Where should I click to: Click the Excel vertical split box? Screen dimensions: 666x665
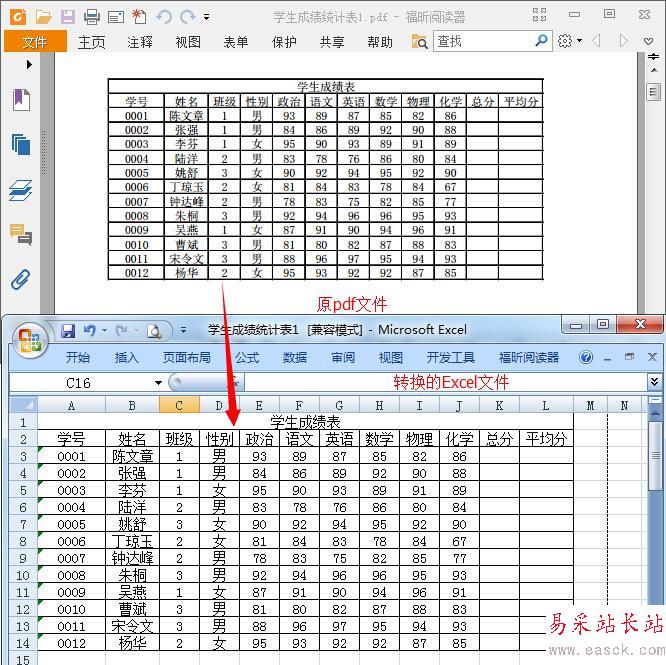(x=655, y=400)
